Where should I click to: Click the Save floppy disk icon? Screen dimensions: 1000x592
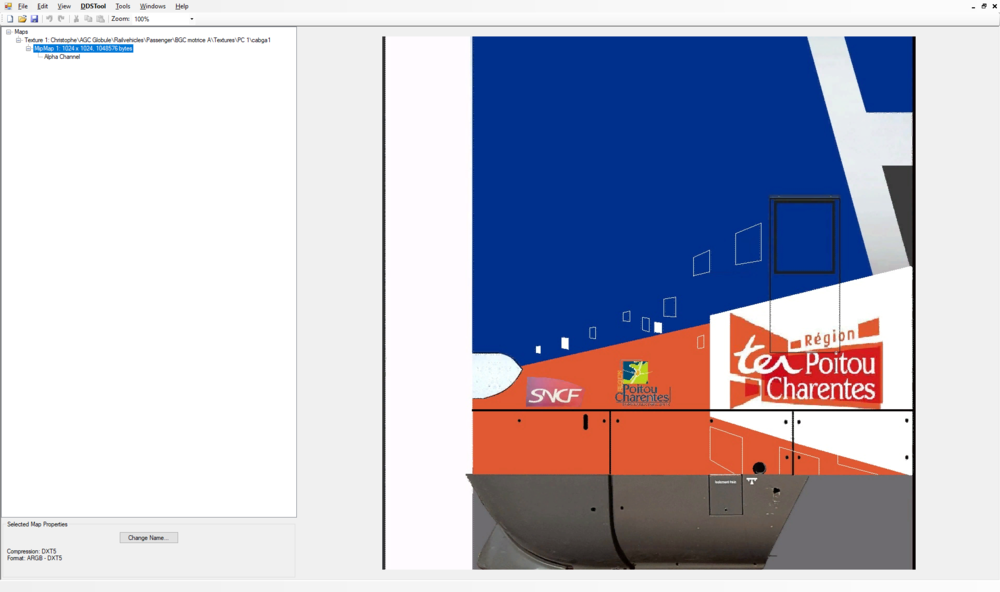pos(34,19)
